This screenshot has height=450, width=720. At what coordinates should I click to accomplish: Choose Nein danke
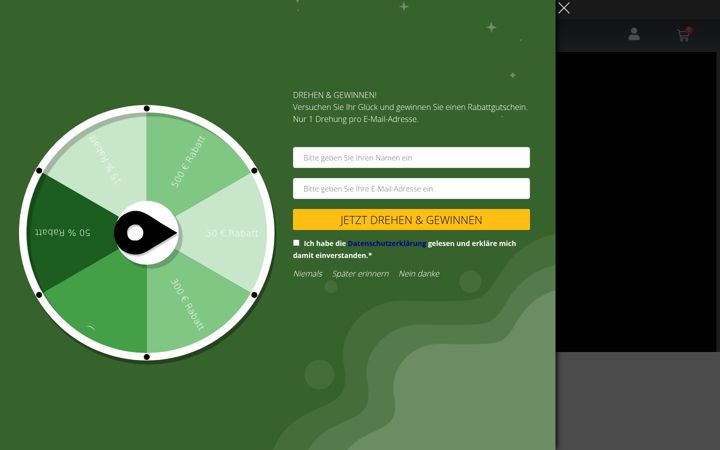click(419, 274)
